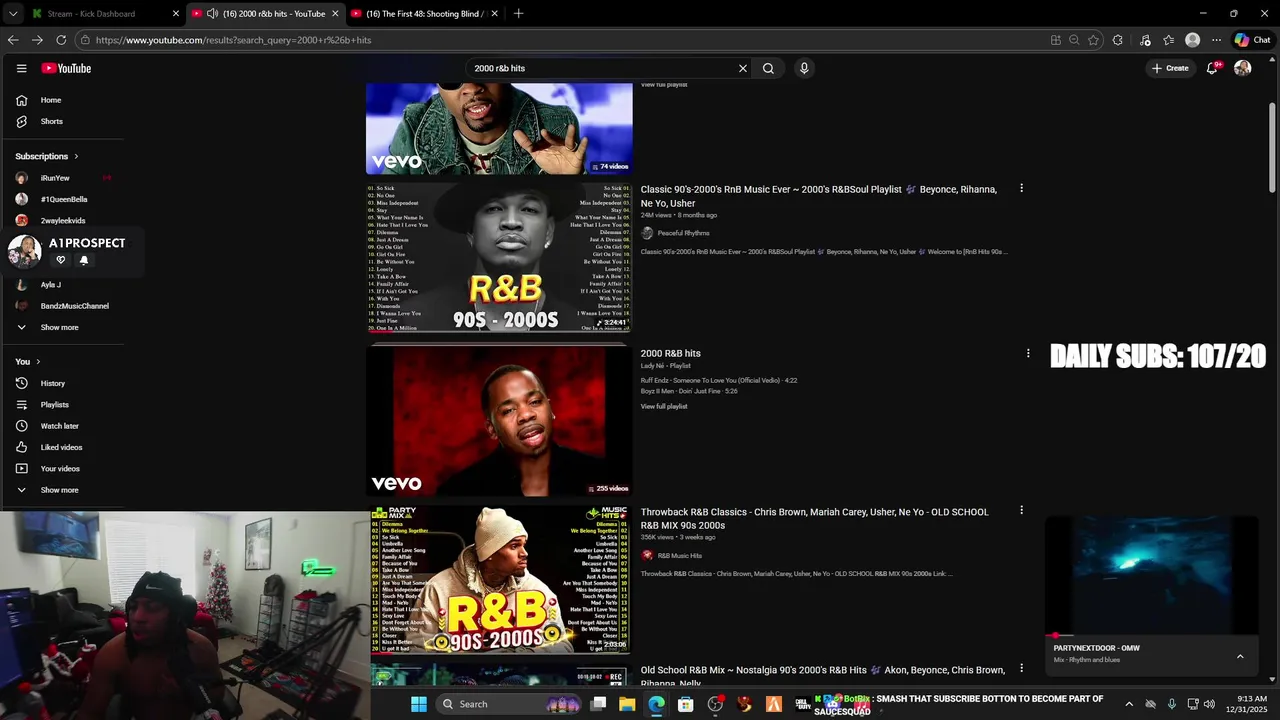Image resolution: width=1280 pixels, height=720 pixels.
Task: Open the browser media control icon
Action: [1145, 40]
